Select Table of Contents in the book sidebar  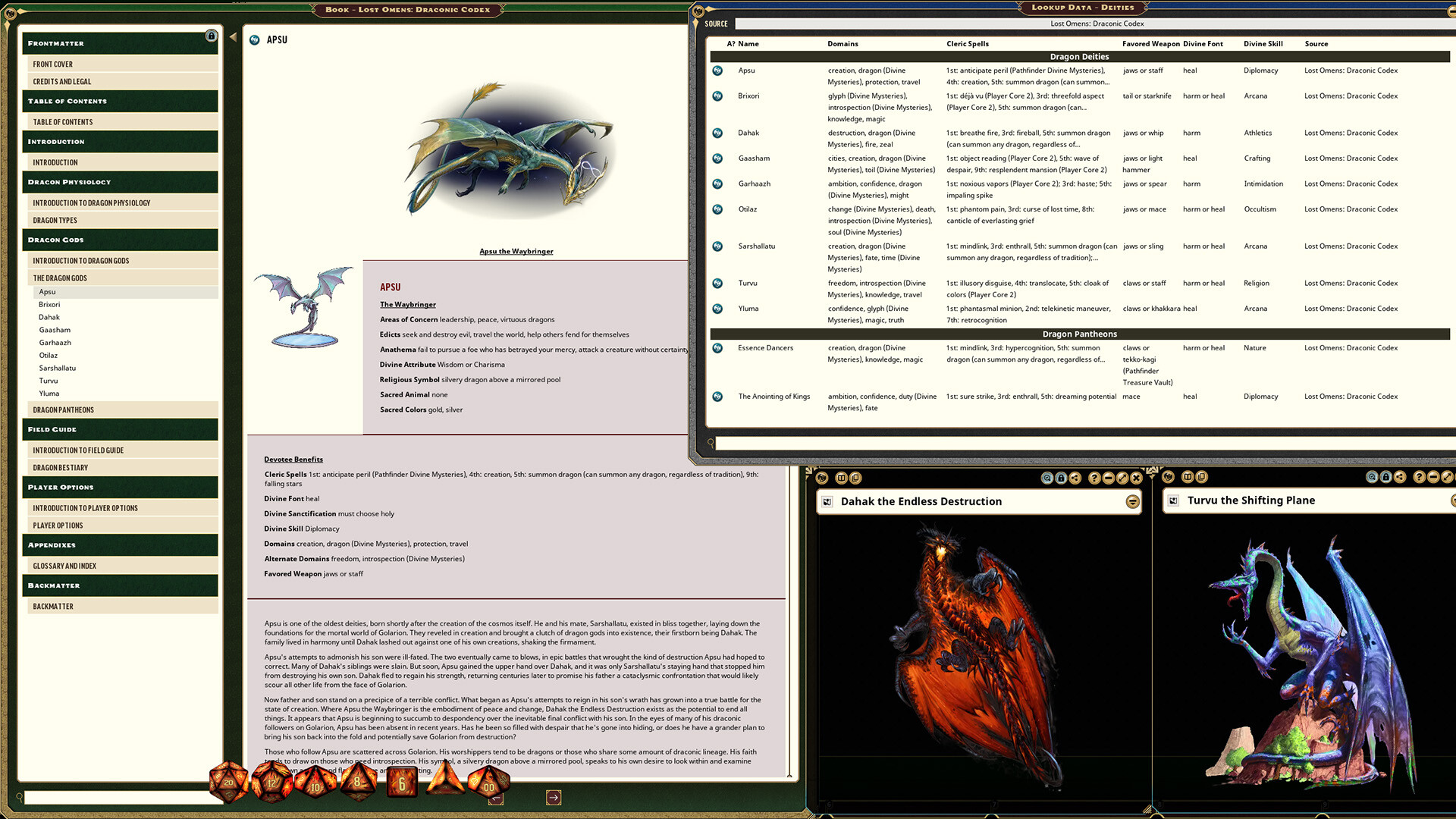click(62, 121)
